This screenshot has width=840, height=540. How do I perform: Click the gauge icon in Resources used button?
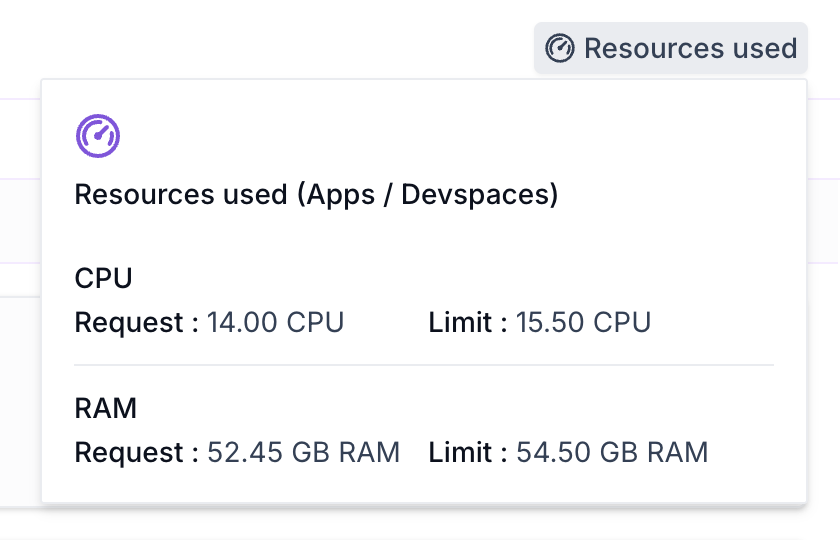(x=560, y=48)
